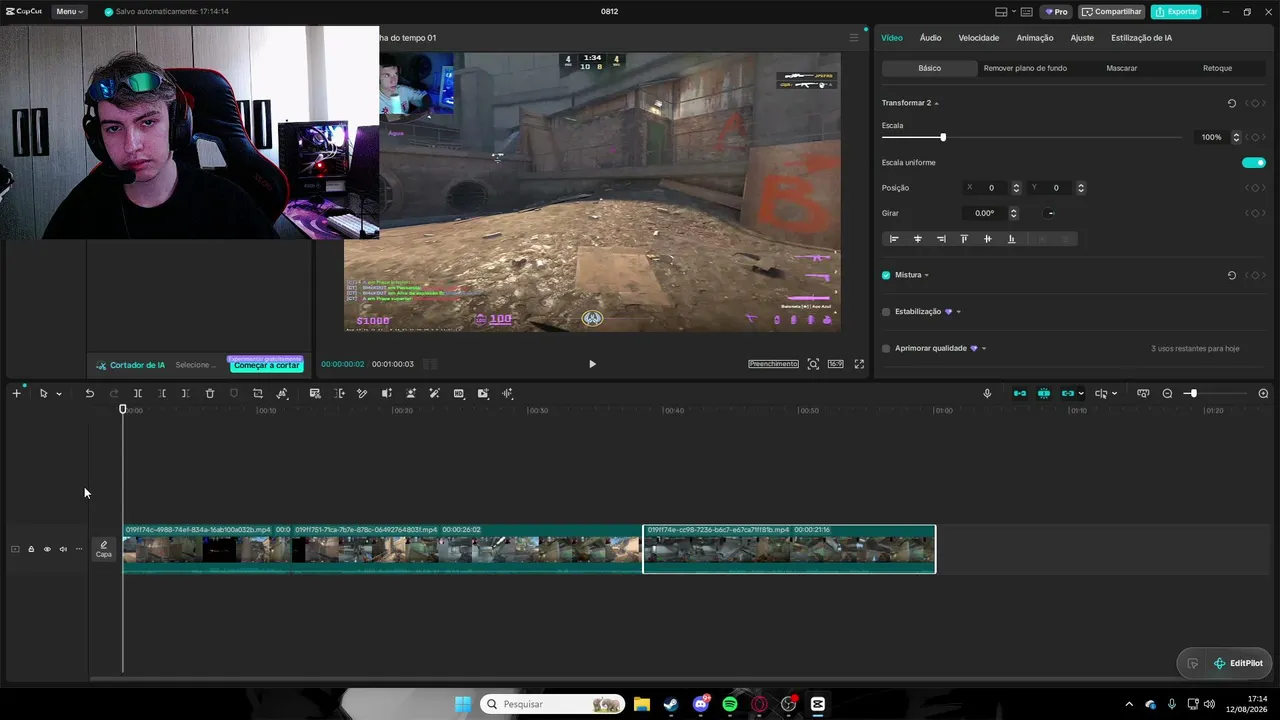Viewport: 1280px width, 720px height.
Task: Mute the main track audio
Action: click(63, 549)
